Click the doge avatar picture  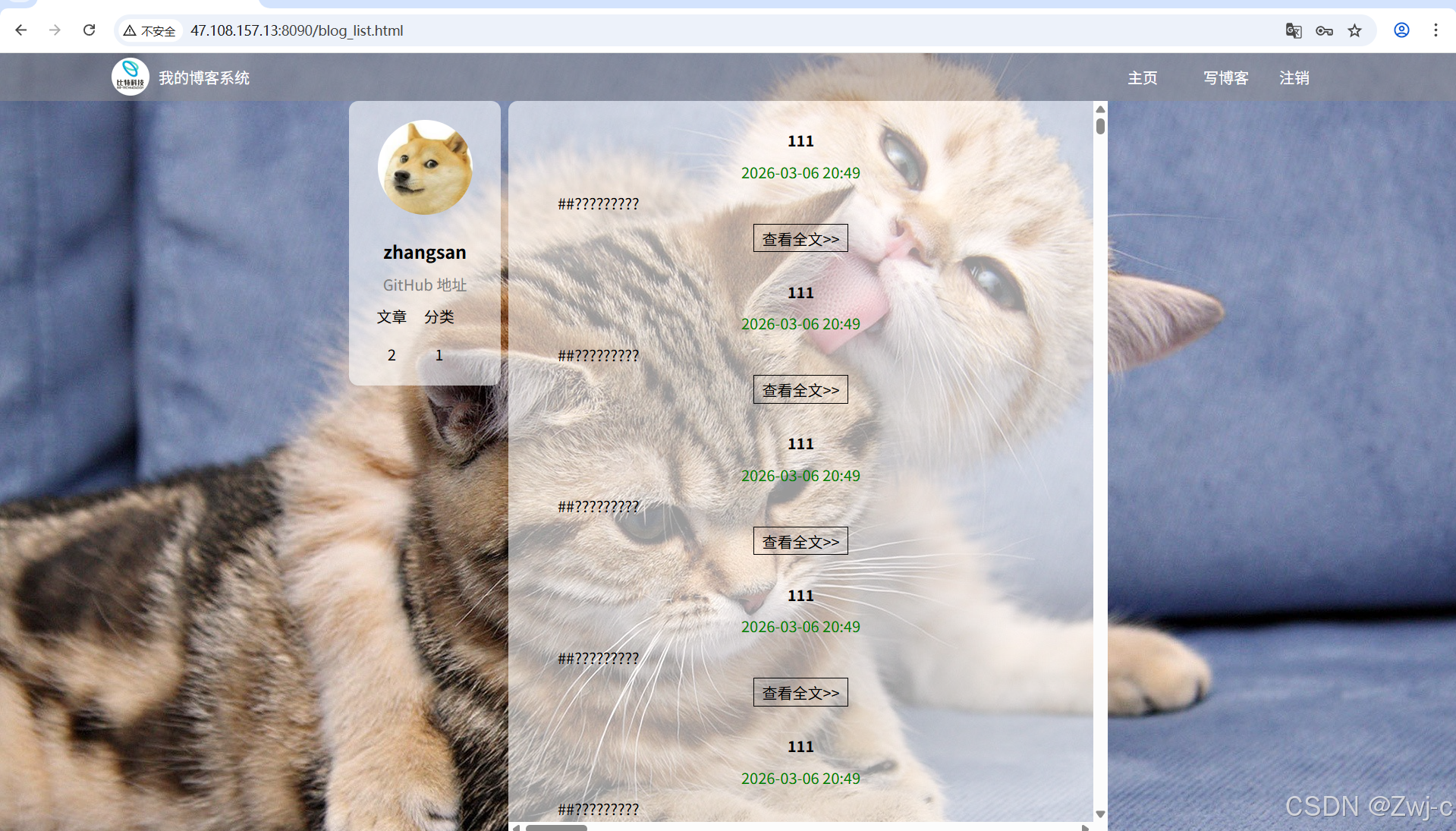425,167
